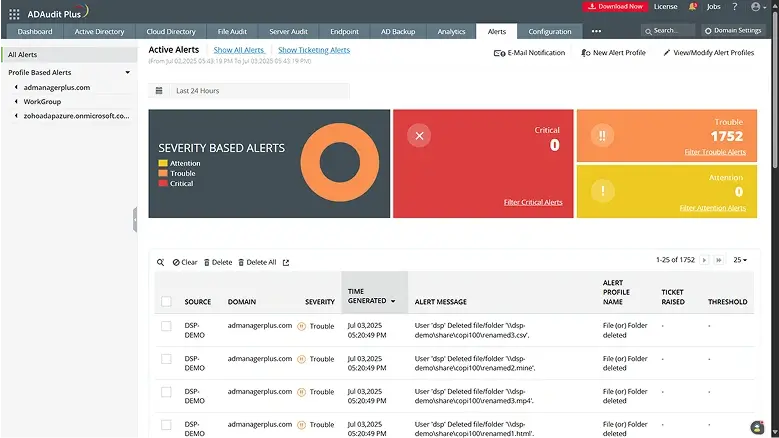This screenshot has height=438, width=779.
Task: Open View/Modify Alert Profiles
Action: click(x=708, y=53)
